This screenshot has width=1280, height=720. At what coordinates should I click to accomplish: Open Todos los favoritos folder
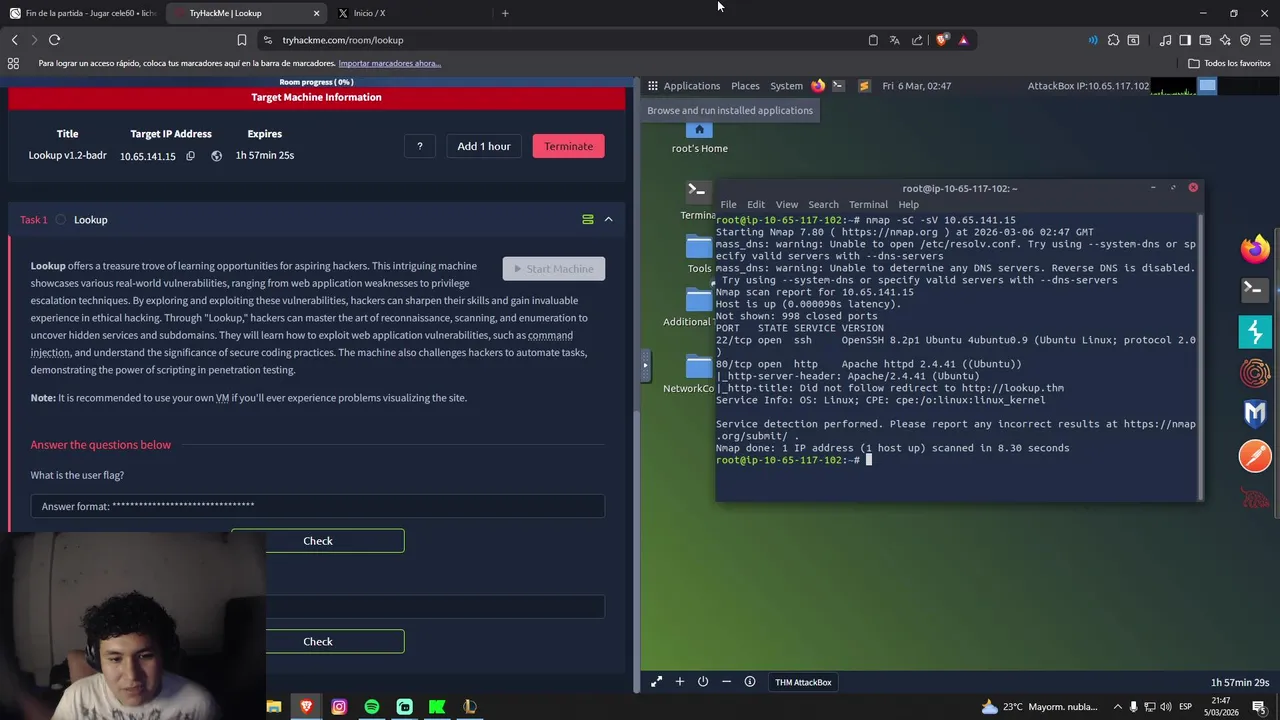click(1229, 63)
